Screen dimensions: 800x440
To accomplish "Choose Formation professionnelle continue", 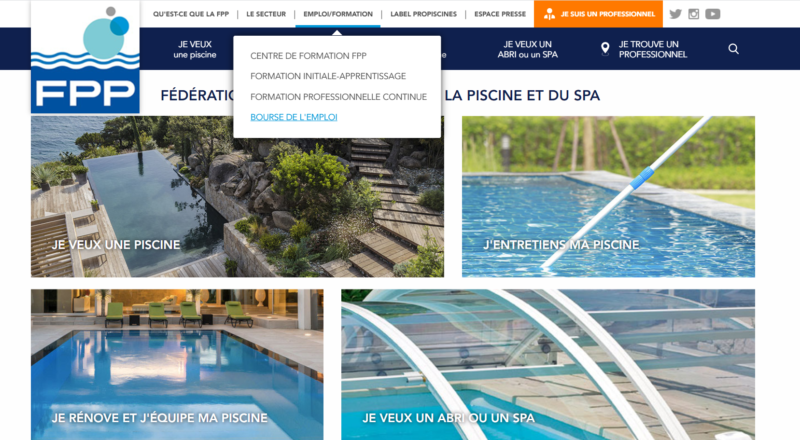I will [338, 96].
